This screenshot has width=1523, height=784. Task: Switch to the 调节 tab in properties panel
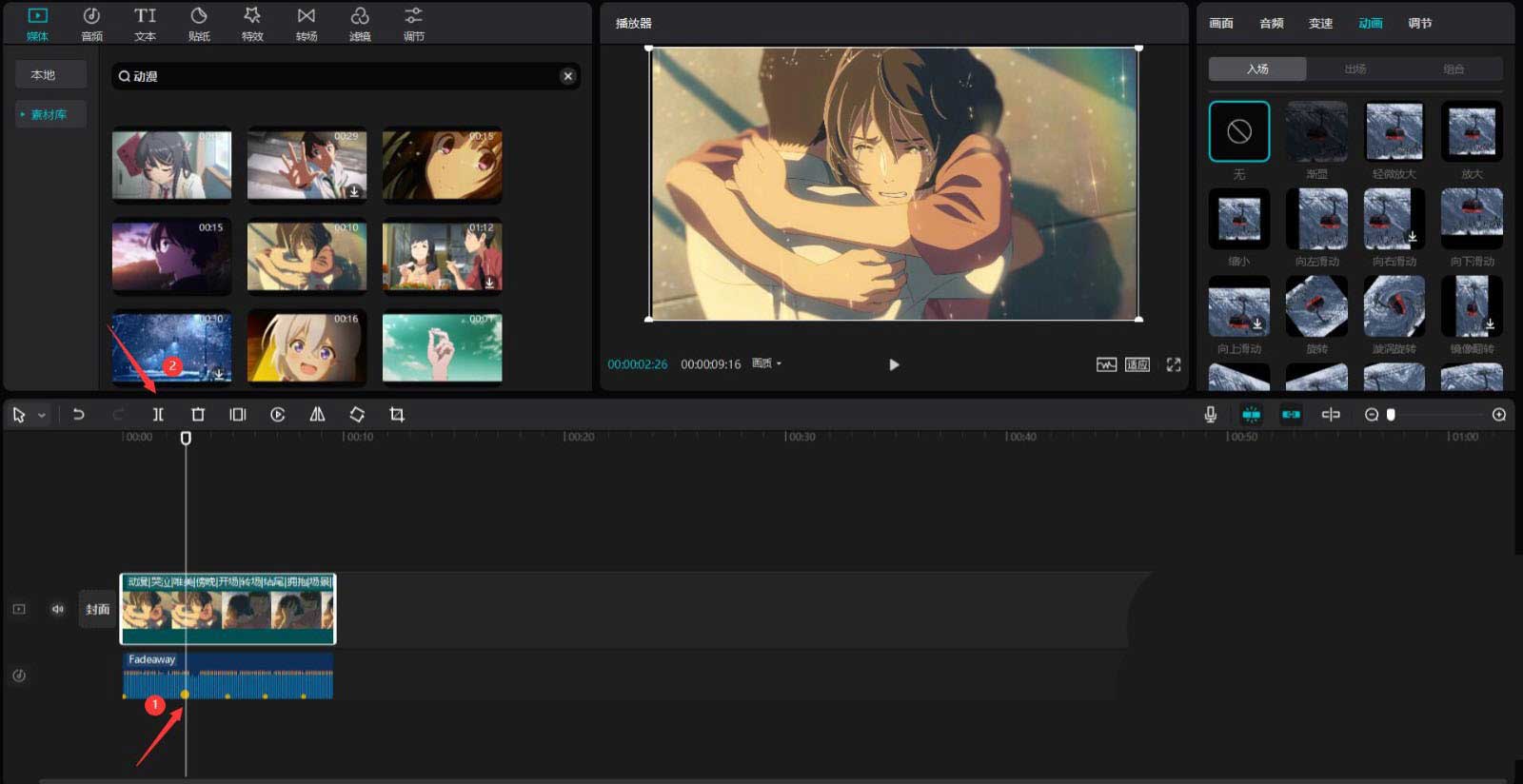point(1420,23)
